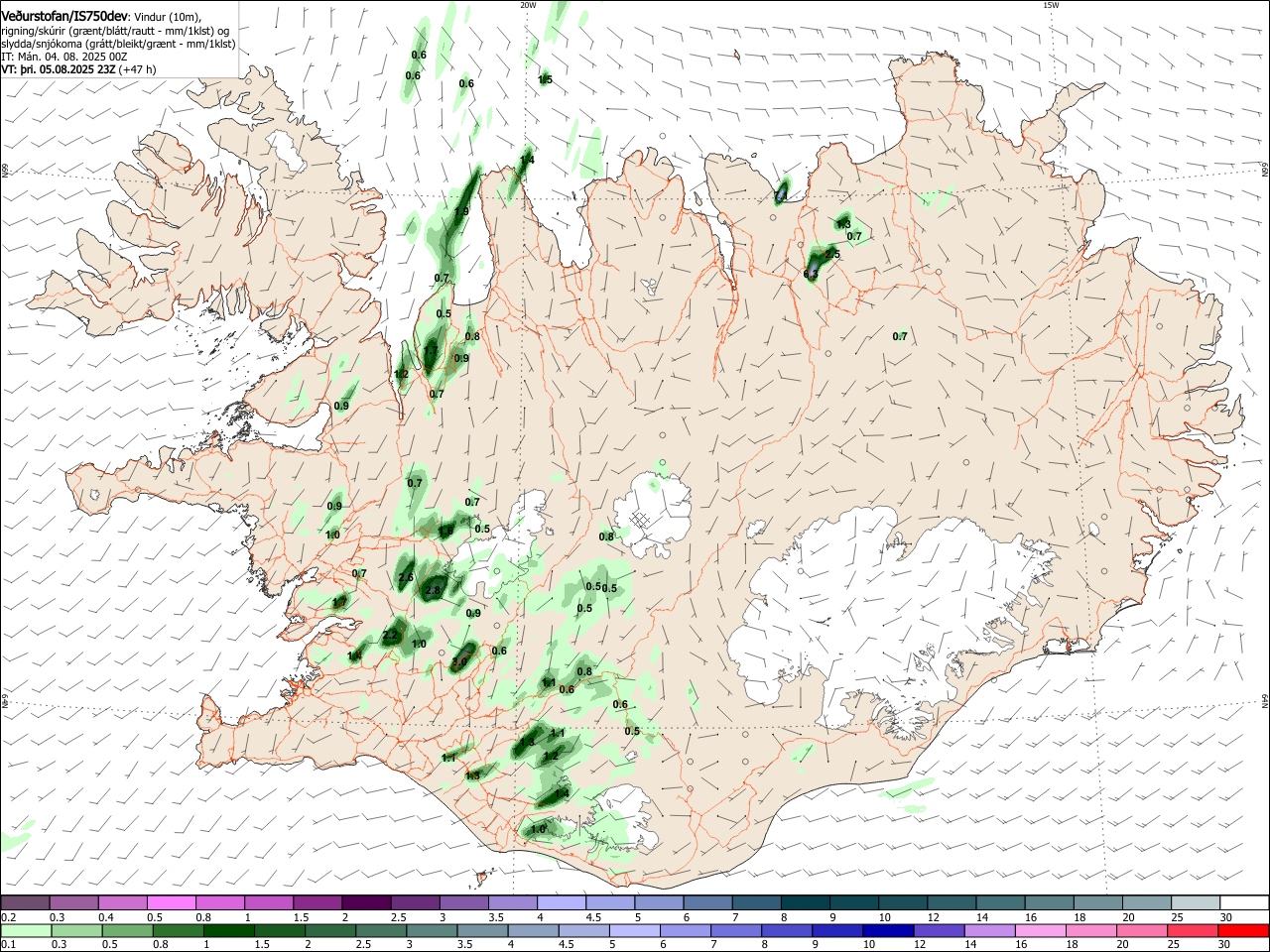Pick the lower-row legend swatch labeled 20
1270x952 pixels.
pos(1143,931)
